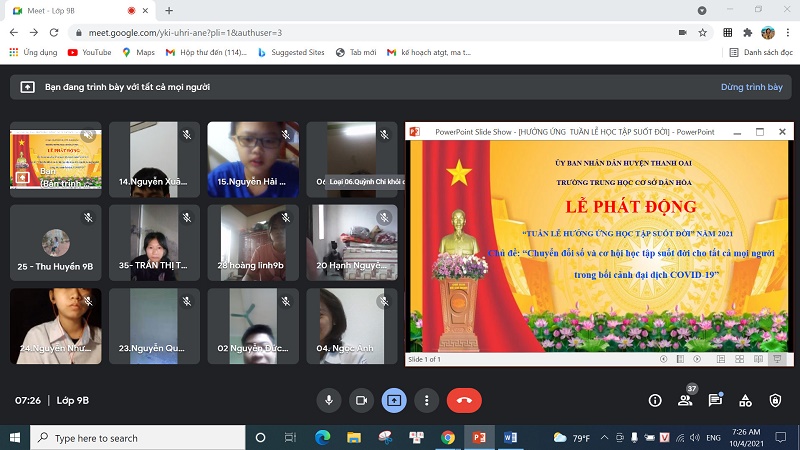Turn off the camera in Meet

[361, 400]
